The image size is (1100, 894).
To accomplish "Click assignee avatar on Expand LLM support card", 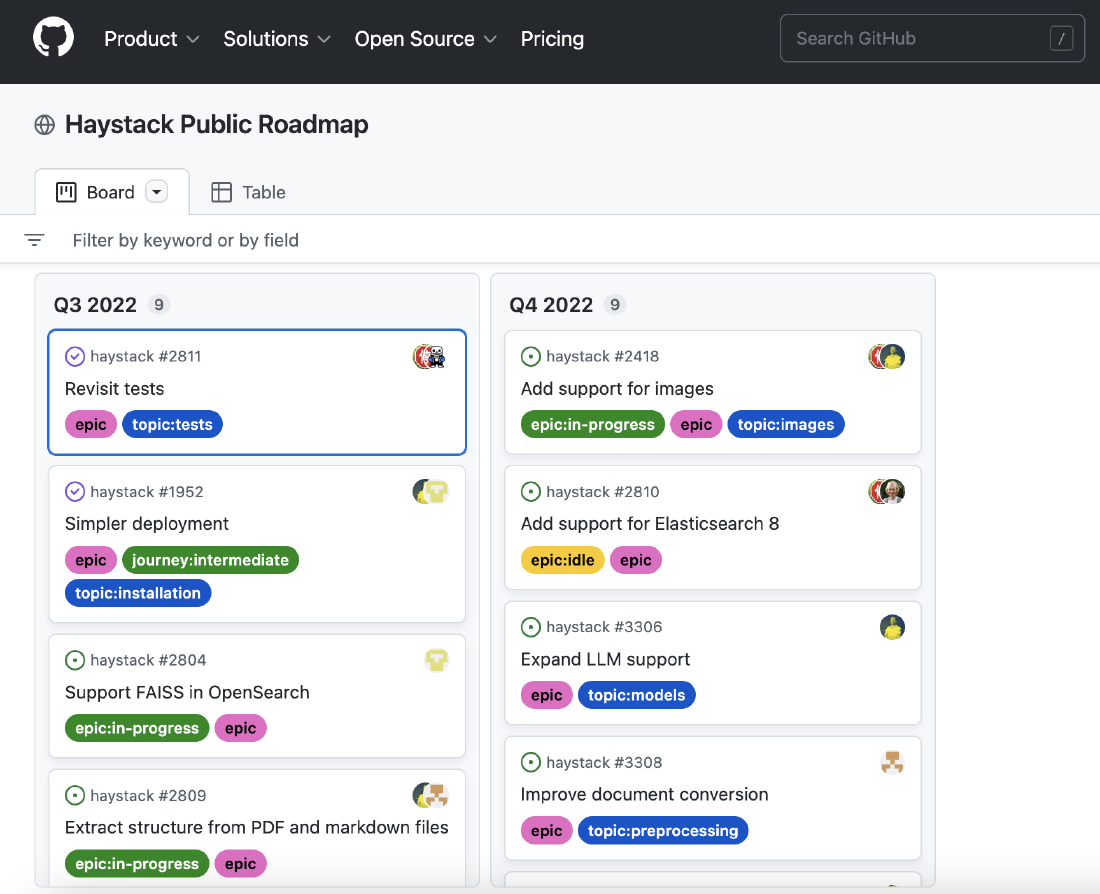I will [x=892, y=627].
